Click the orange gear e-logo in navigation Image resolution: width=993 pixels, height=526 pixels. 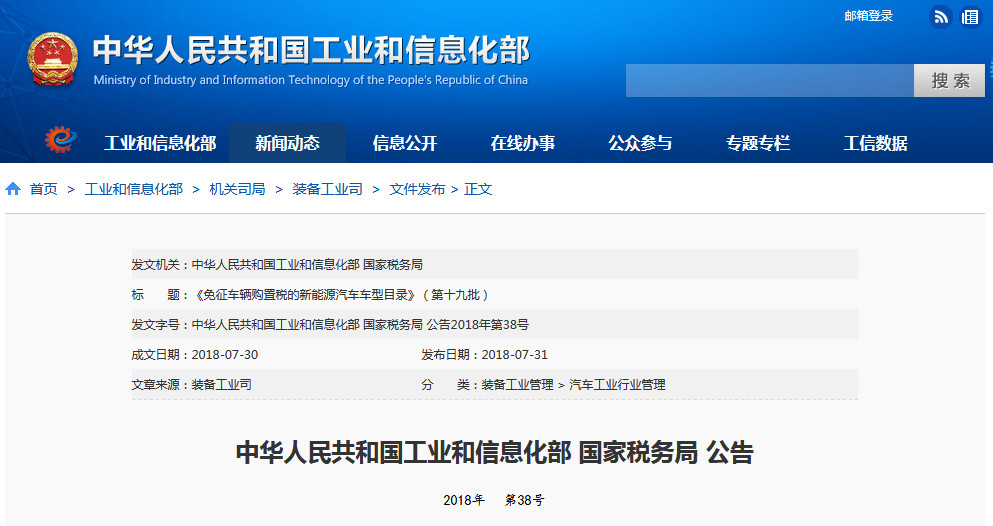tap(61, 139)
